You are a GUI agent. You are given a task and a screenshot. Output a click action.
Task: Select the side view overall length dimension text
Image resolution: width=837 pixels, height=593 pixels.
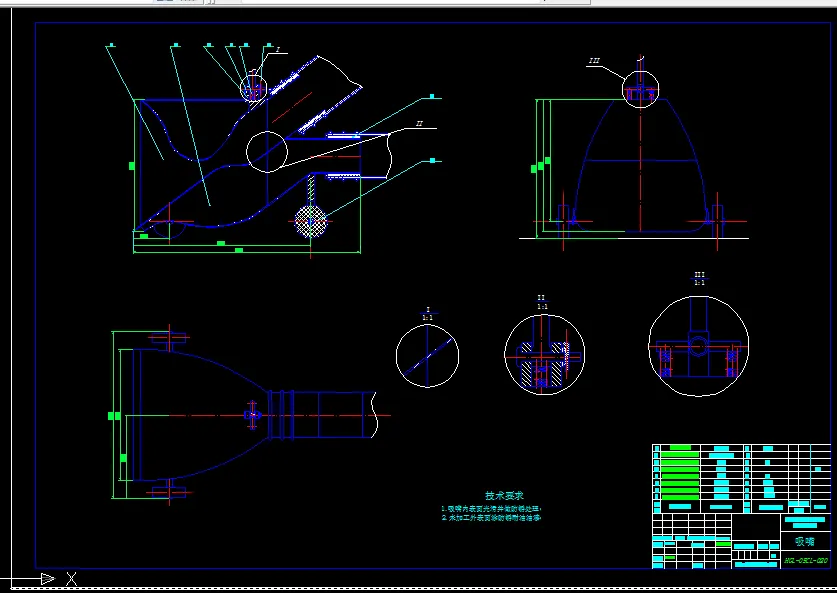(x=239, y=250)
